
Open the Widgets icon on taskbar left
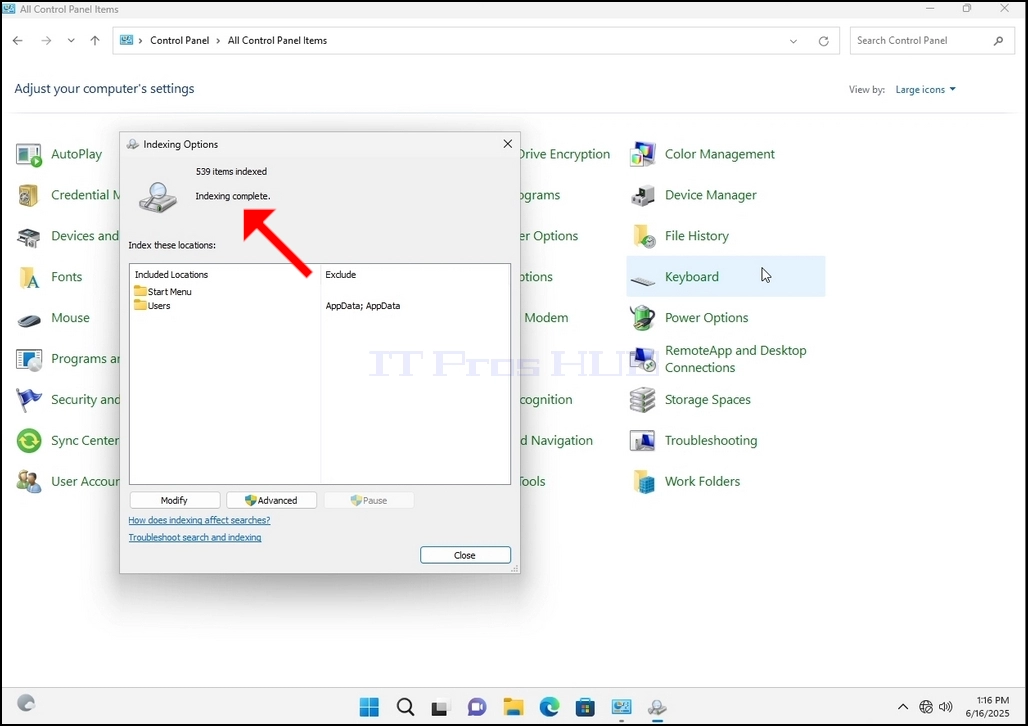tap(26, 703)
